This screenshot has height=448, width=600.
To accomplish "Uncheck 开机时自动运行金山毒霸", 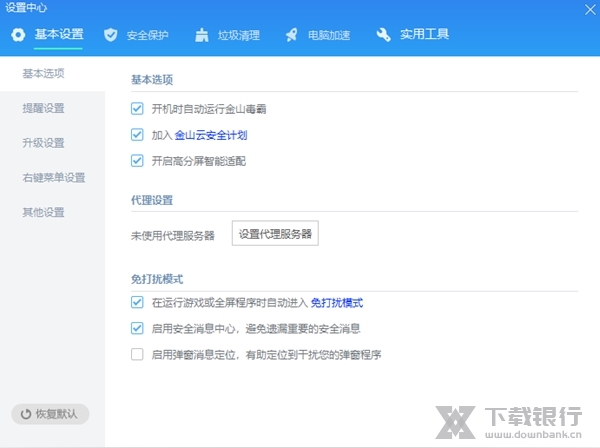I will tap(137, 109).
